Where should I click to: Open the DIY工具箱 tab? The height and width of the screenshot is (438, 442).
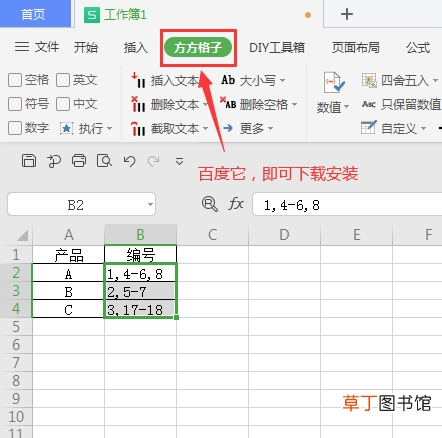(277, 48)
